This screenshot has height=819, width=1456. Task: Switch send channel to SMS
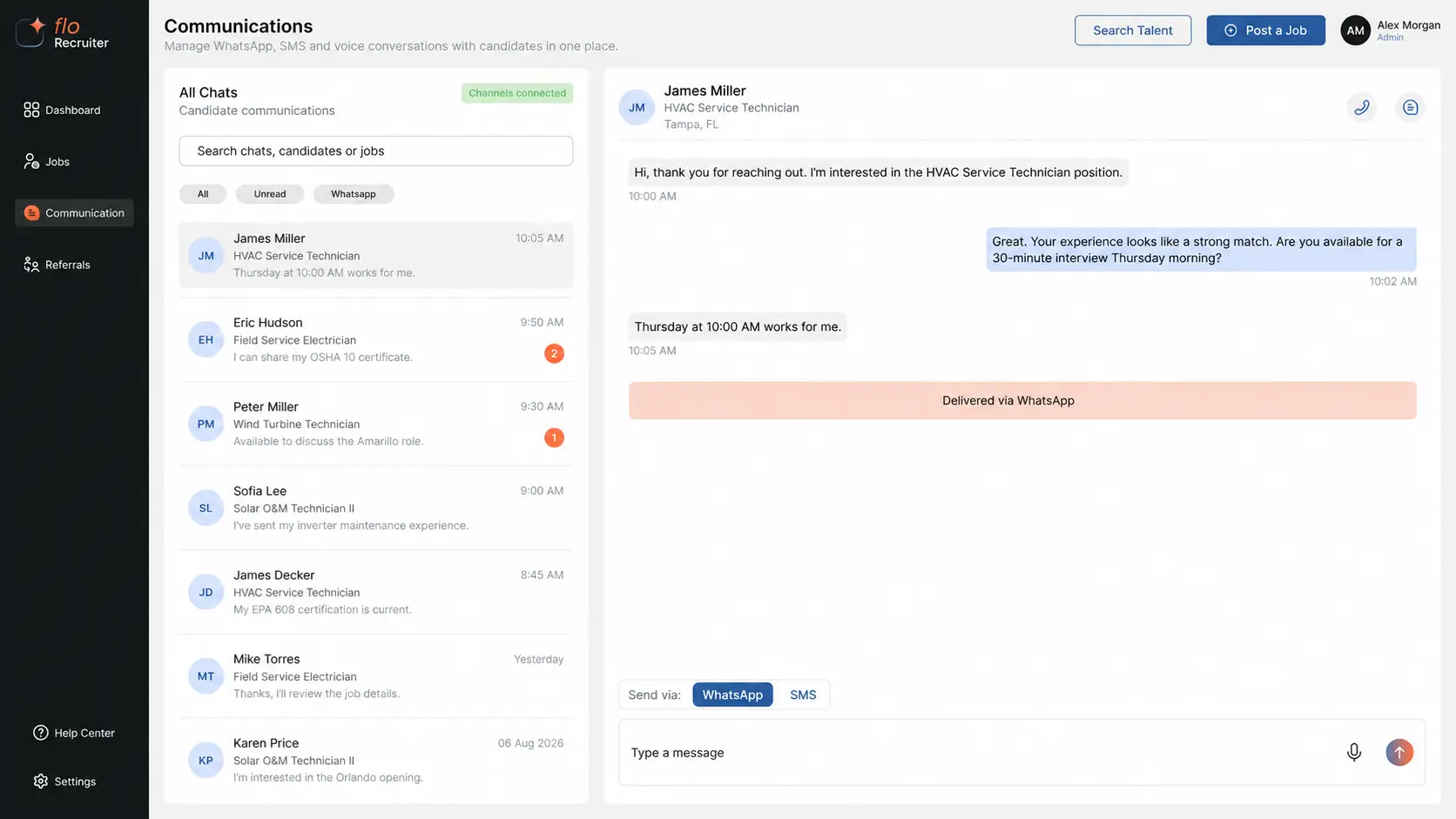click(803, 695)
